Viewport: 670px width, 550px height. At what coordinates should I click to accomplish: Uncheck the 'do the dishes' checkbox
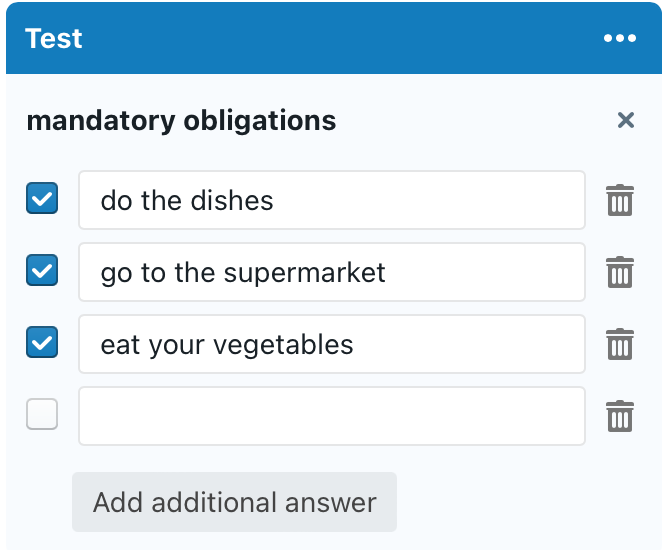tap(42, 199)
